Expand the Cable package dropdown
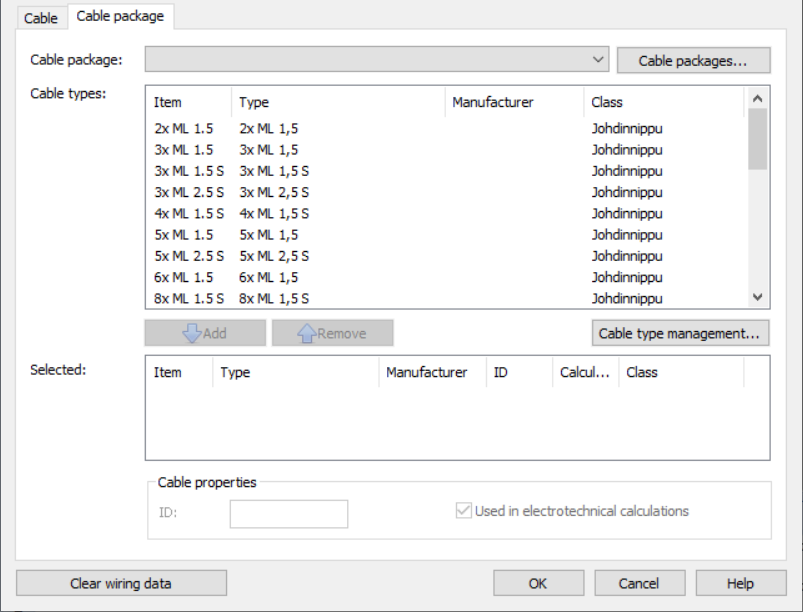This screenshot has width=803, height=612. click(x=598, y=60)
